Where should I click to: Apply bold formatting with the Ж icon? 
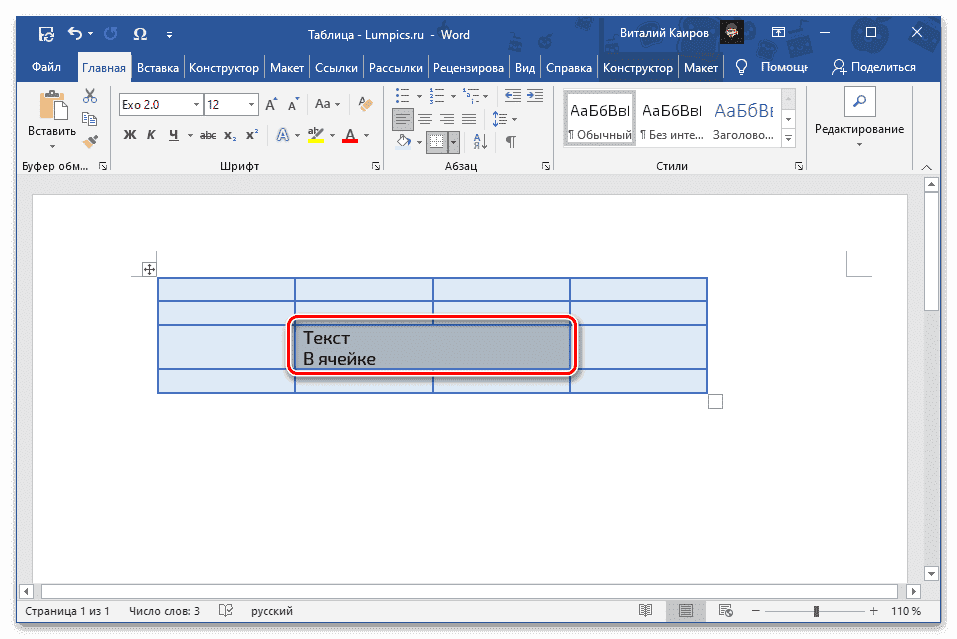[x=129, y=134]
